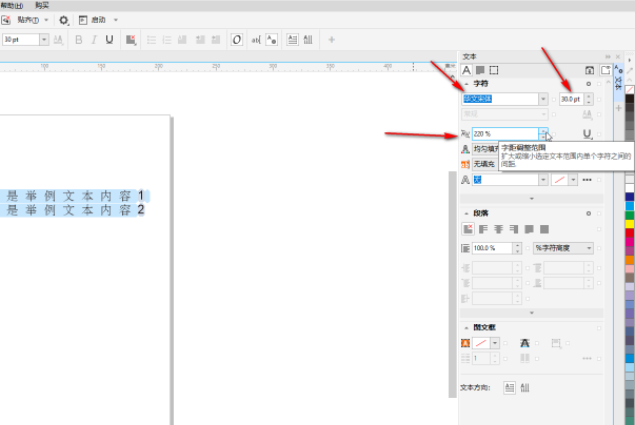635x425 pixels.
Task: Open the line spacing unit dropdown
Action: (589, 248)
